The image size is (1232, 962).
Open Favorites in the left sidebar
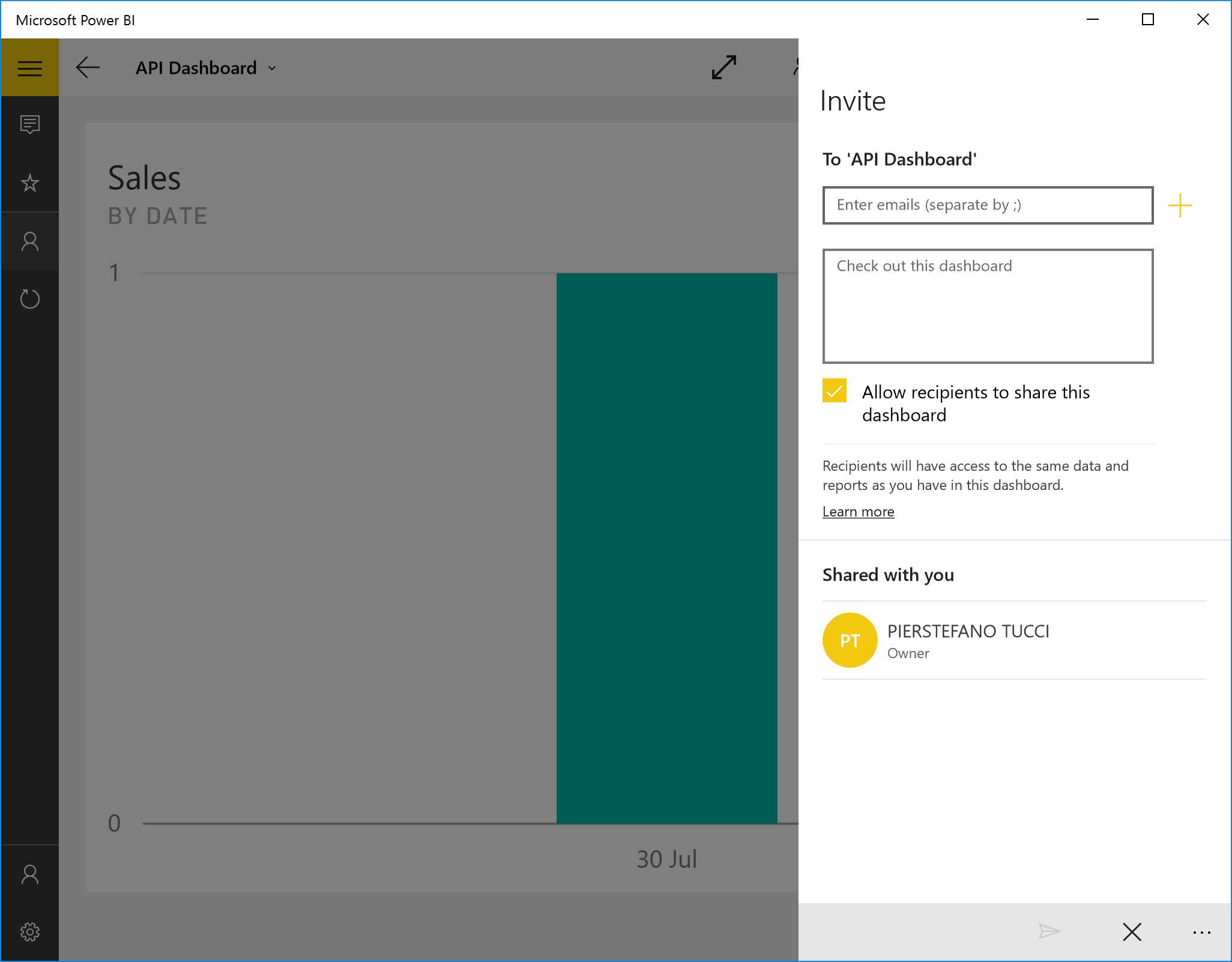[29, 183]
